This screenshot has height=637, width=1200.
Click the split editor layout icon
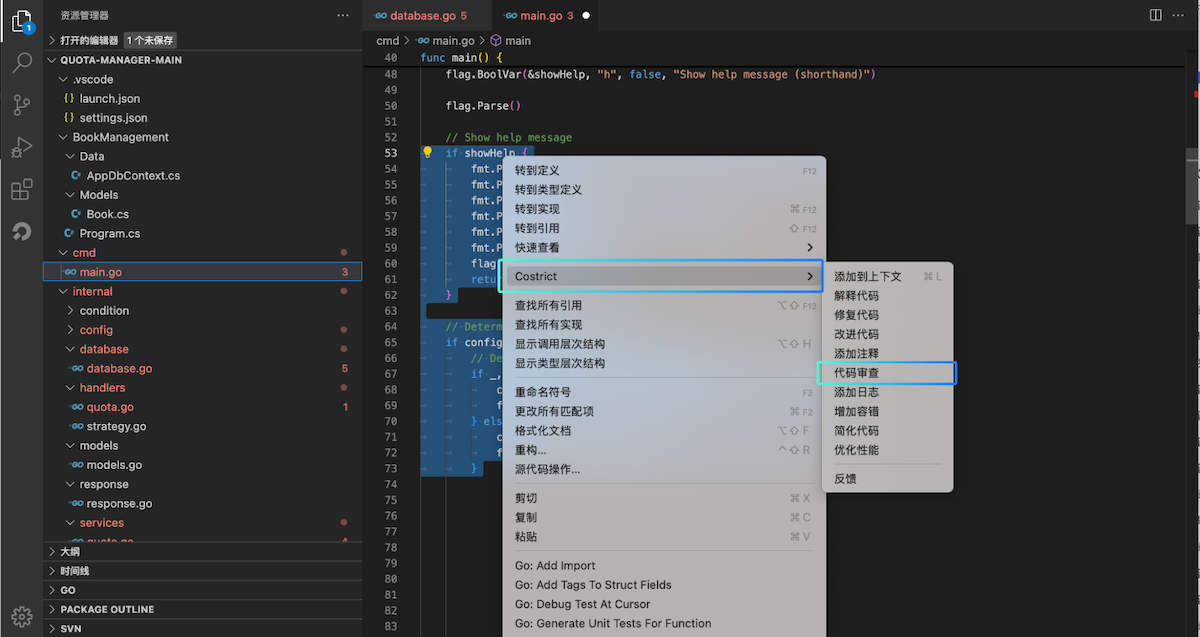pyautogui.click(x=1155, y=15)
